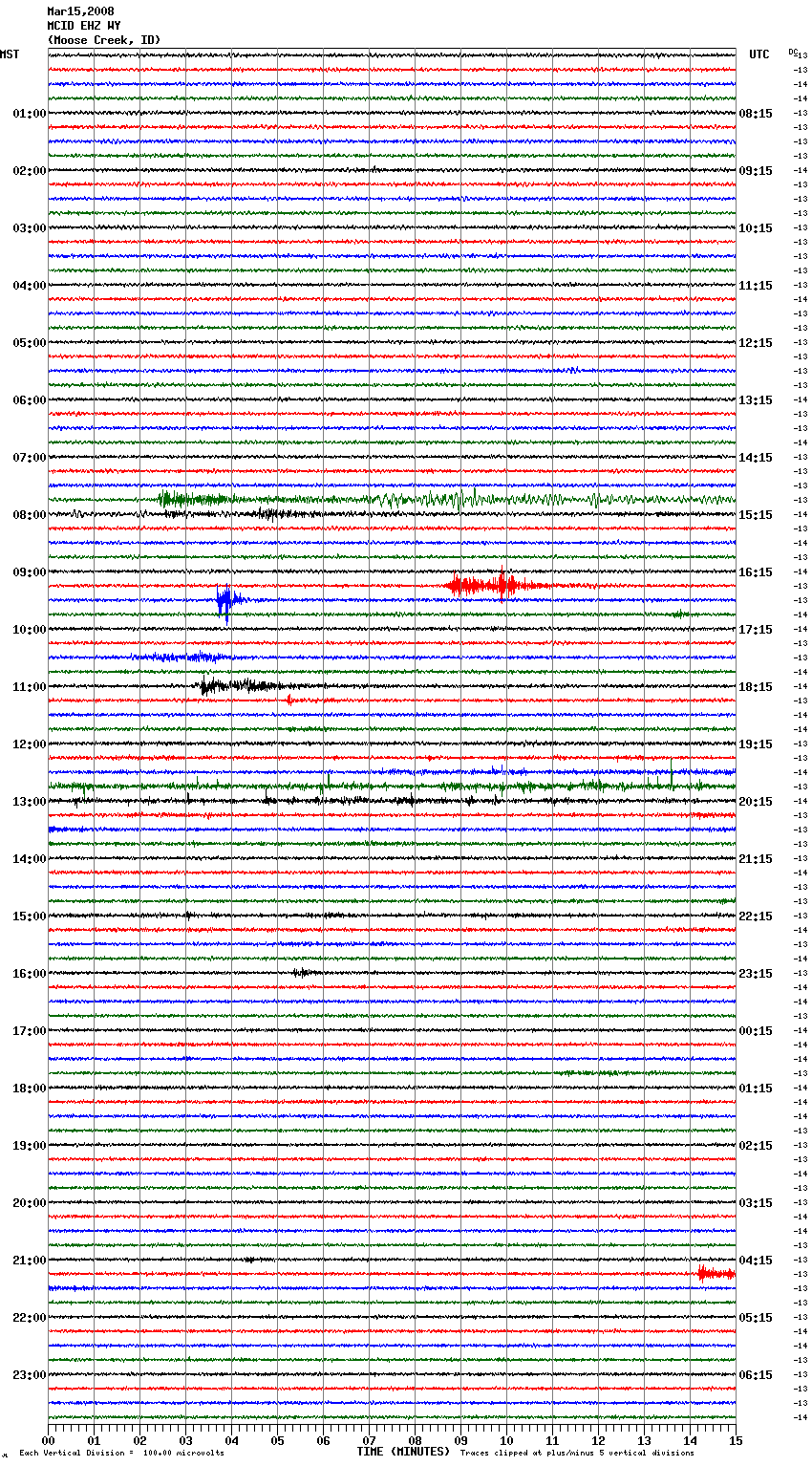Click the 23:00 MST time label
The width and height of the screenshot is (812, 1466).
click(x=29, y=1375)
